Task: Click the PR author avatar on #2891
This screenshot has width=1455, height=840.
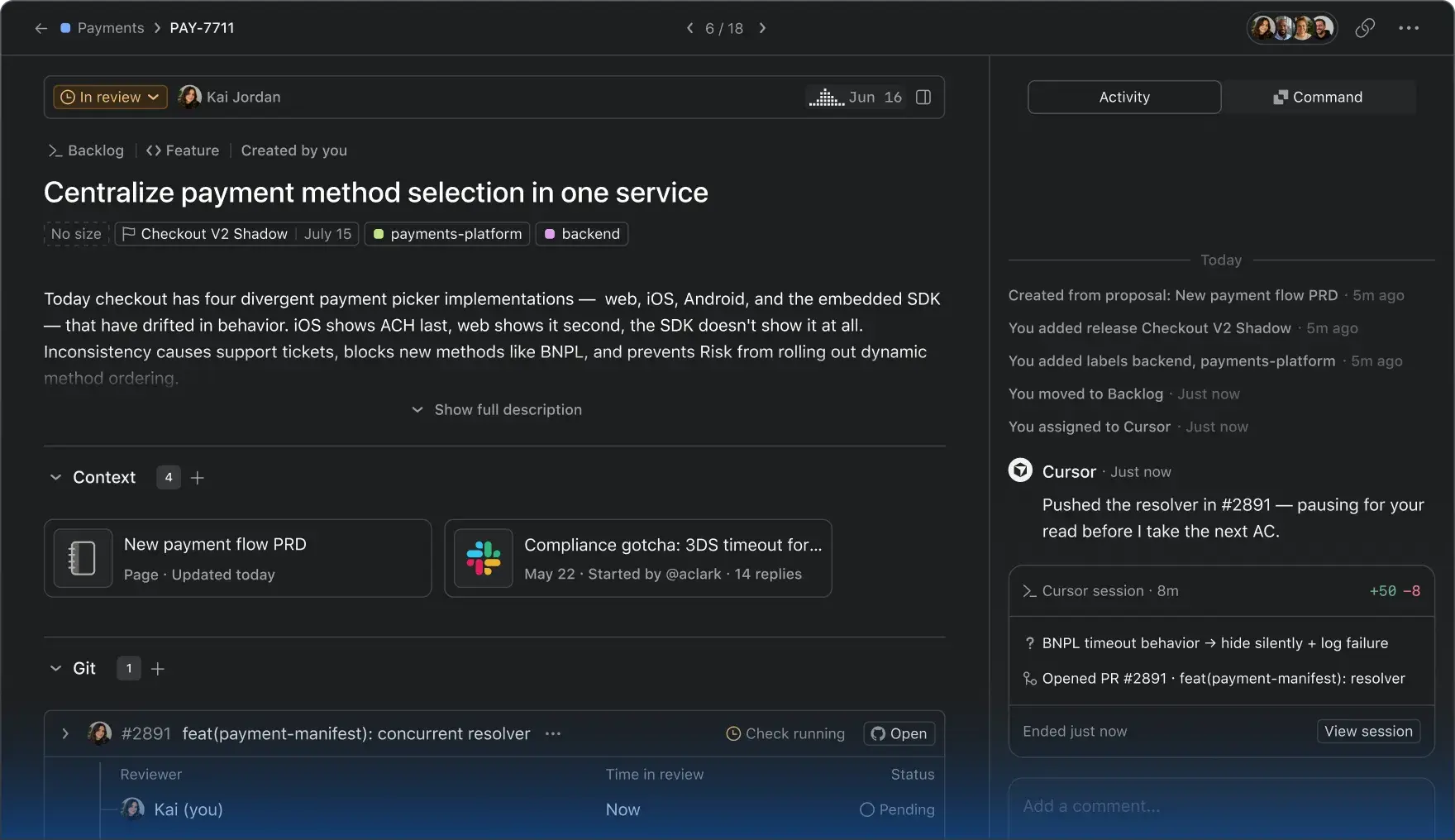Action: 100,733
